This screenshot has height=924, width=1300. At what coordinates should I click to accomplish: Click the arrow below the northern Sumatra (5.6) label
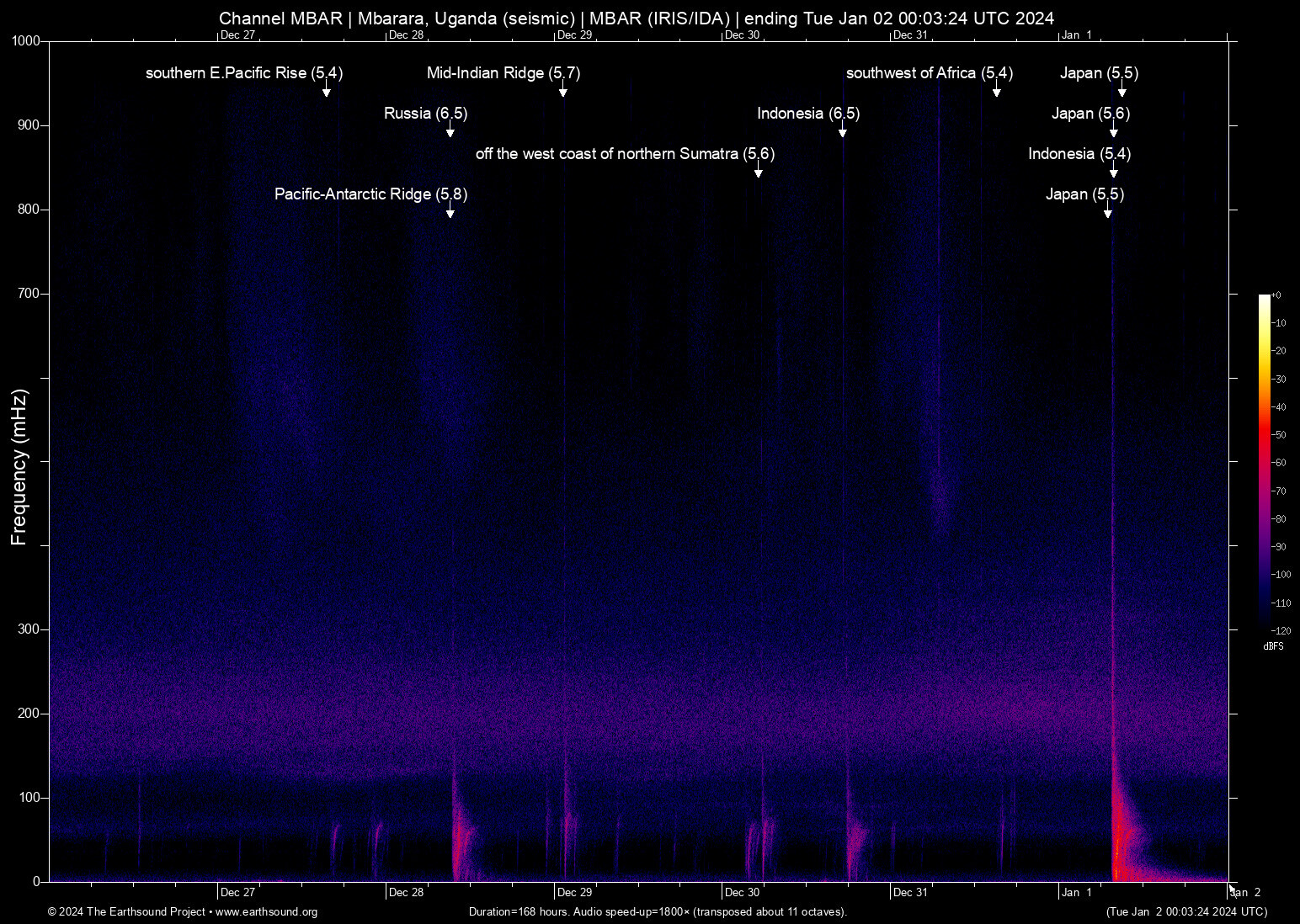[758, 172]
